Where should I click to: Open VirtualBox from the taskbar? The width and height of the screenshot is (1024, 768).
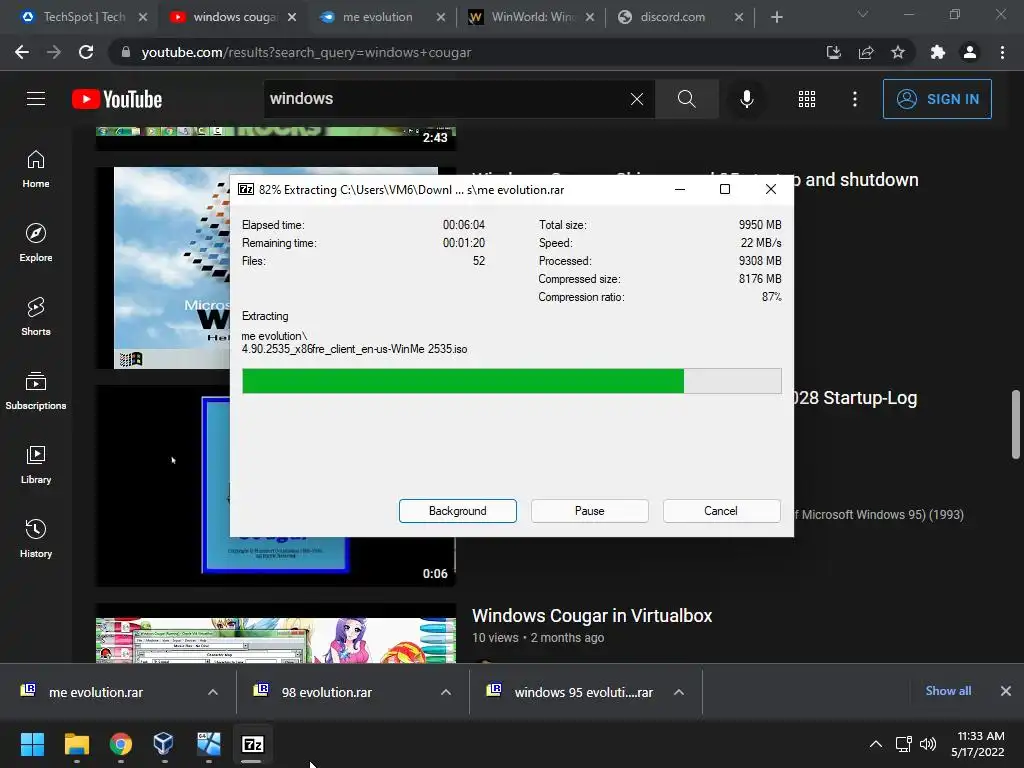tap(164, 744)
